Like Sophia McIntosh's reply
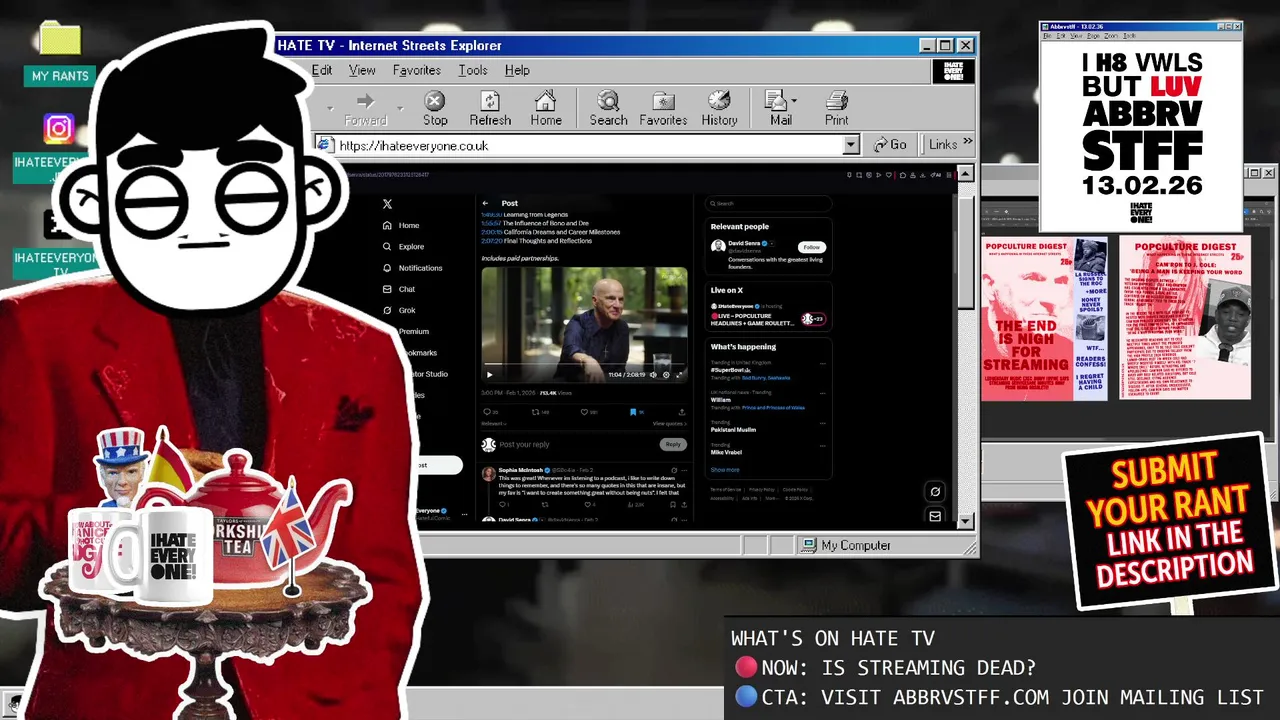The image size is (1280, 720). (587, 504)
